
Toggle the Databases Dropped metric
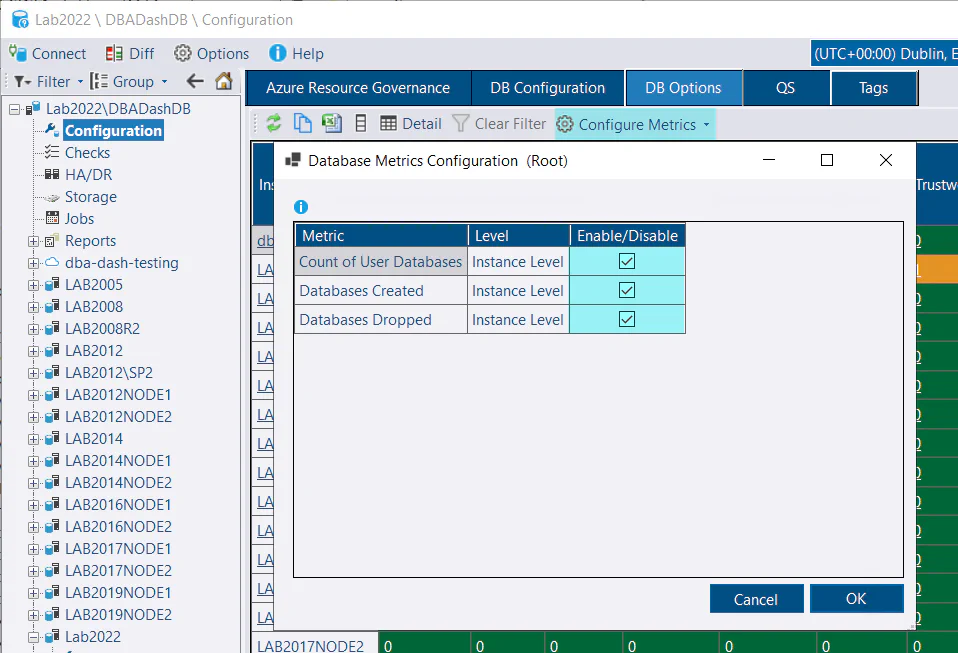tap(626, 319)
